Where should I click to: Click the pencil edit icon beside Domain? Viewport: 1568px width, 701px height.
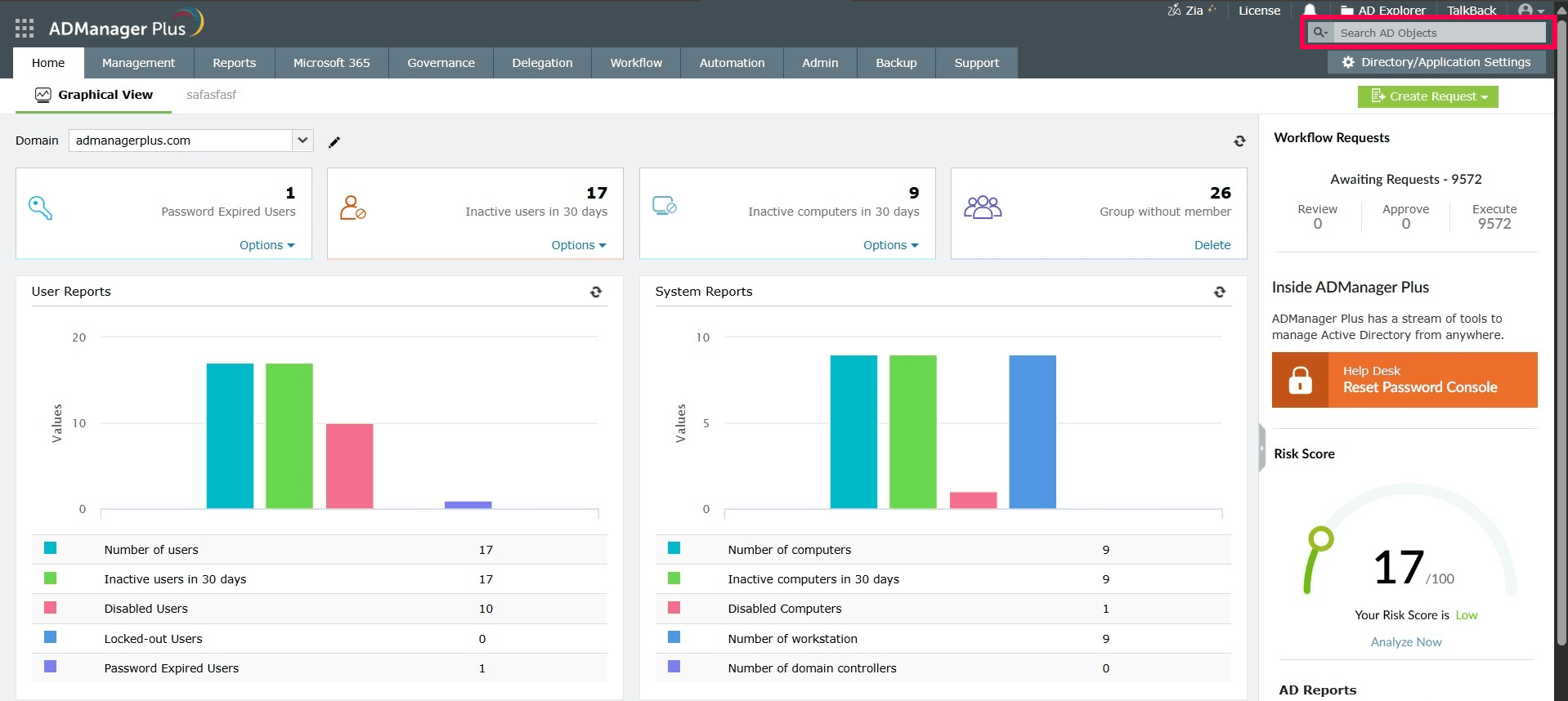pos(334,142)
